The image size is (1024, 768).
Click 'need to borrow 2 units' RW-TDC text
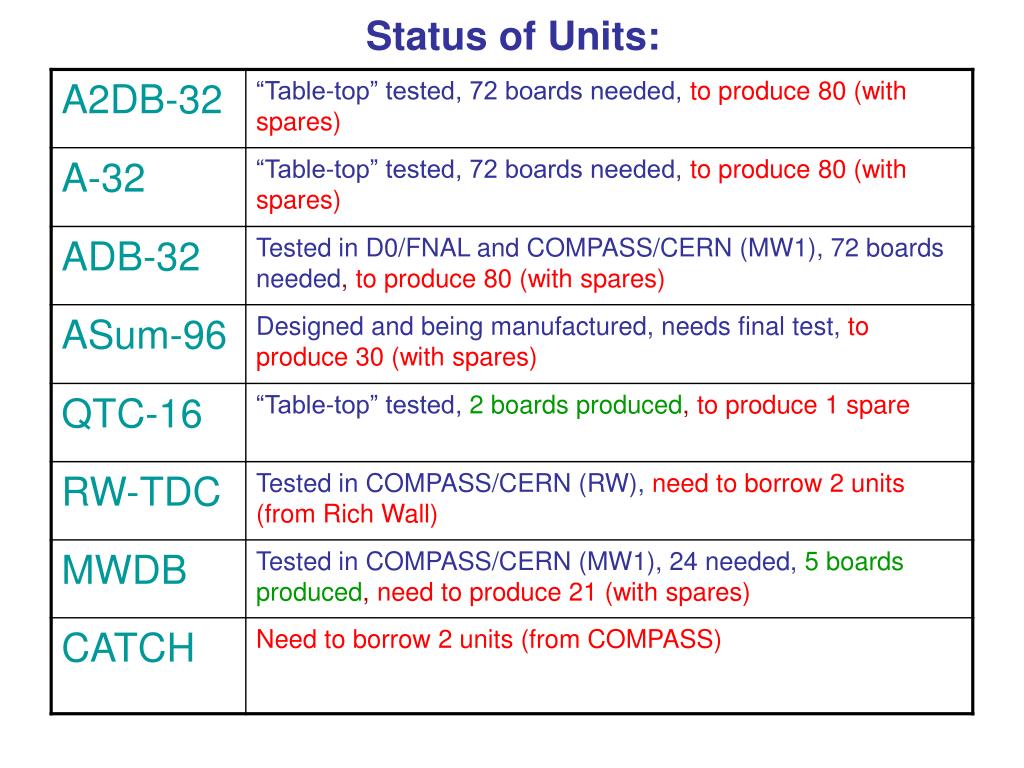[778, 483]
